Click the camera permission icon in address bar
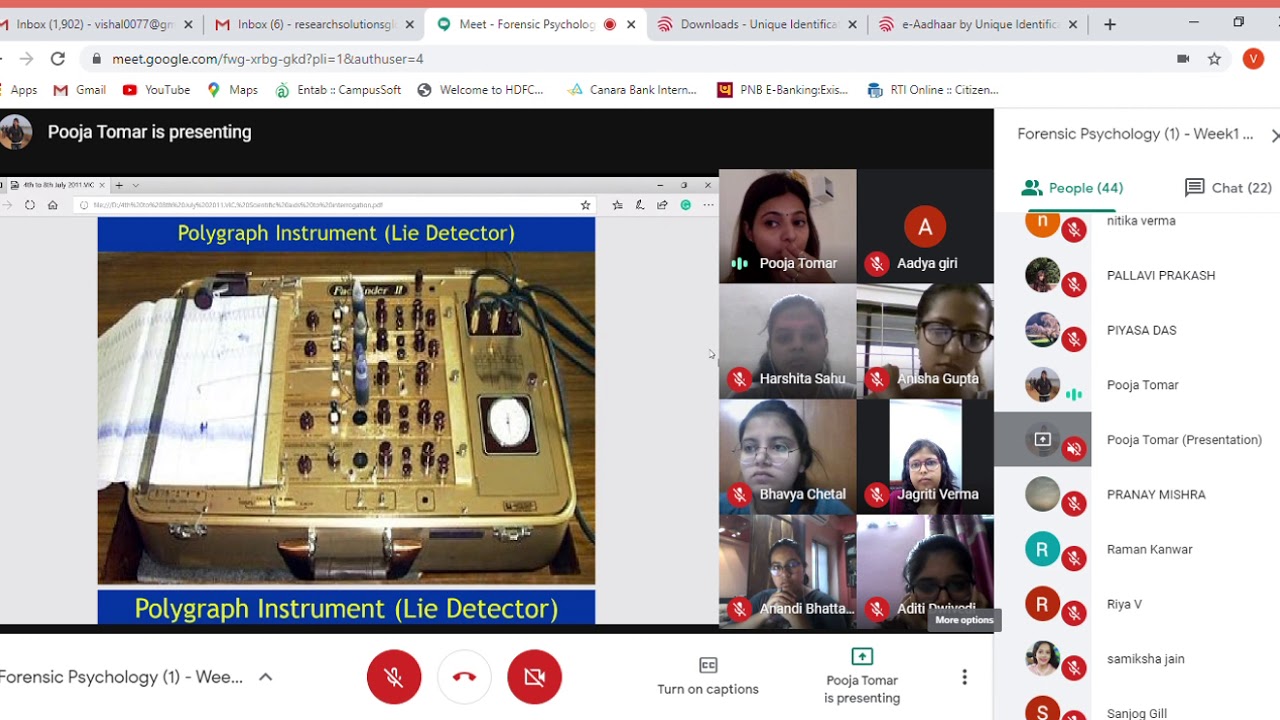The height and width of the screenshot is (720, 1280). [x=1183, y=59]
